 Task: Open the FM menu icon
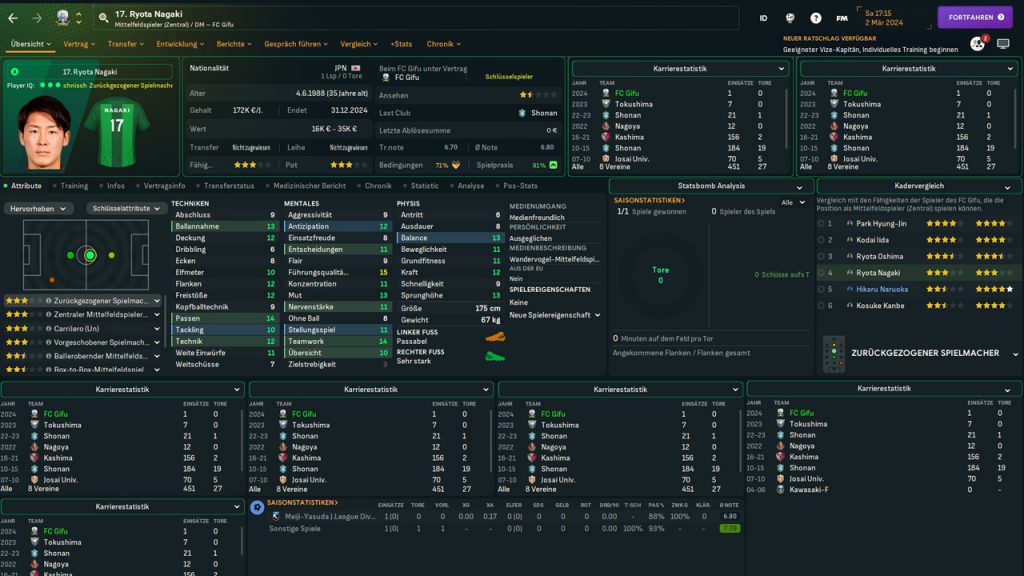(x=842, y=18)
